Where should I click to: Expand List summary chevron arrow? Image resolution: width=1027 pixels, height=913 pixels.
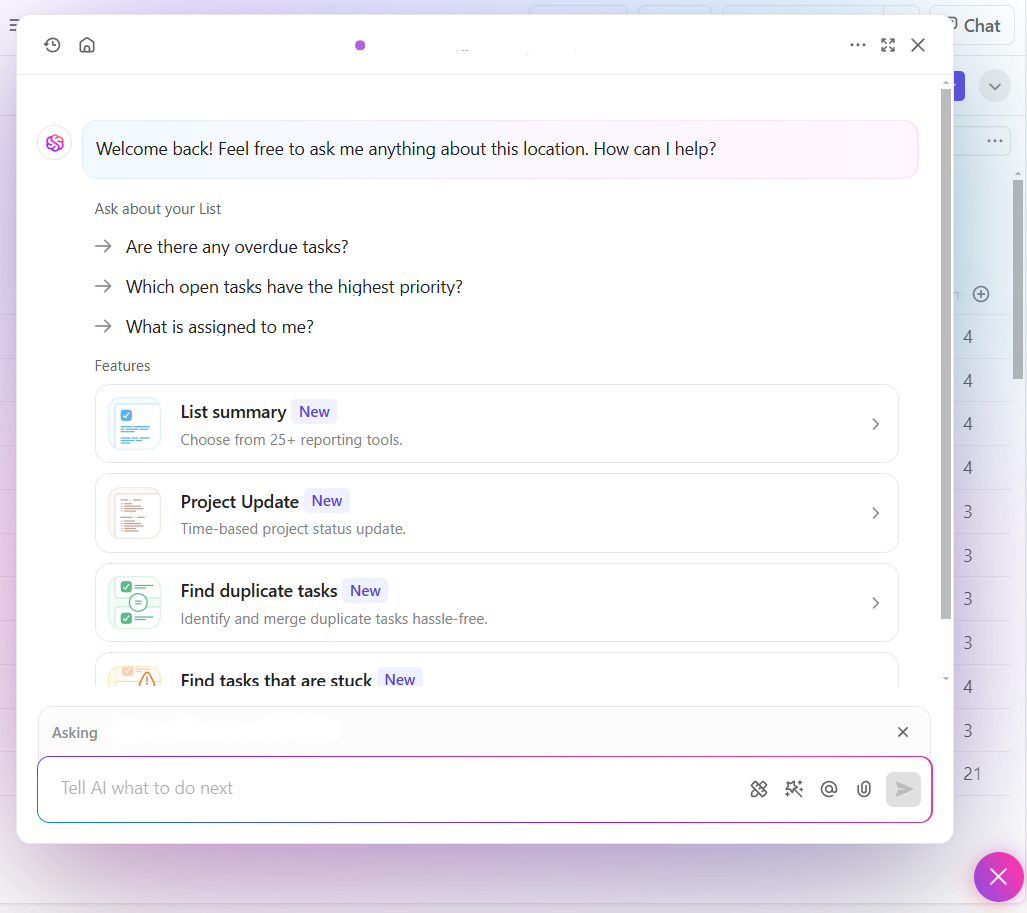pos(876,424)
